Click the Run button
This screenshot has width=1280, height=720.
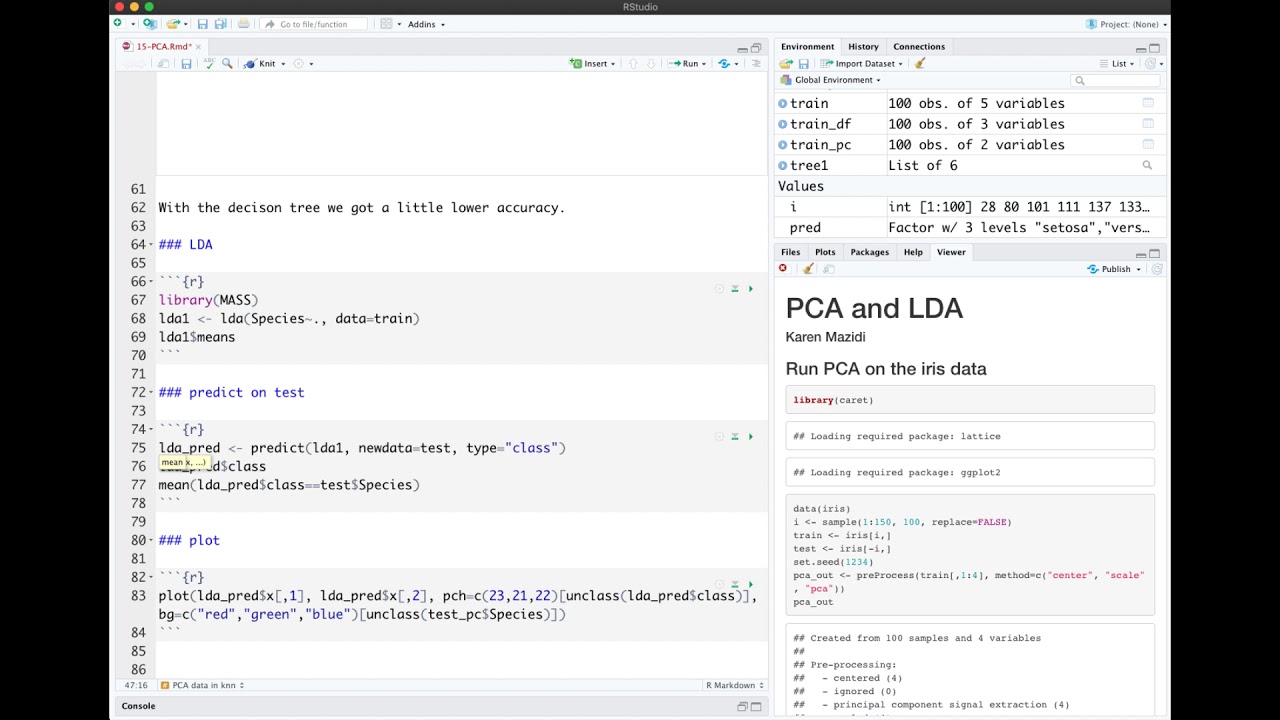click(684, 63)
